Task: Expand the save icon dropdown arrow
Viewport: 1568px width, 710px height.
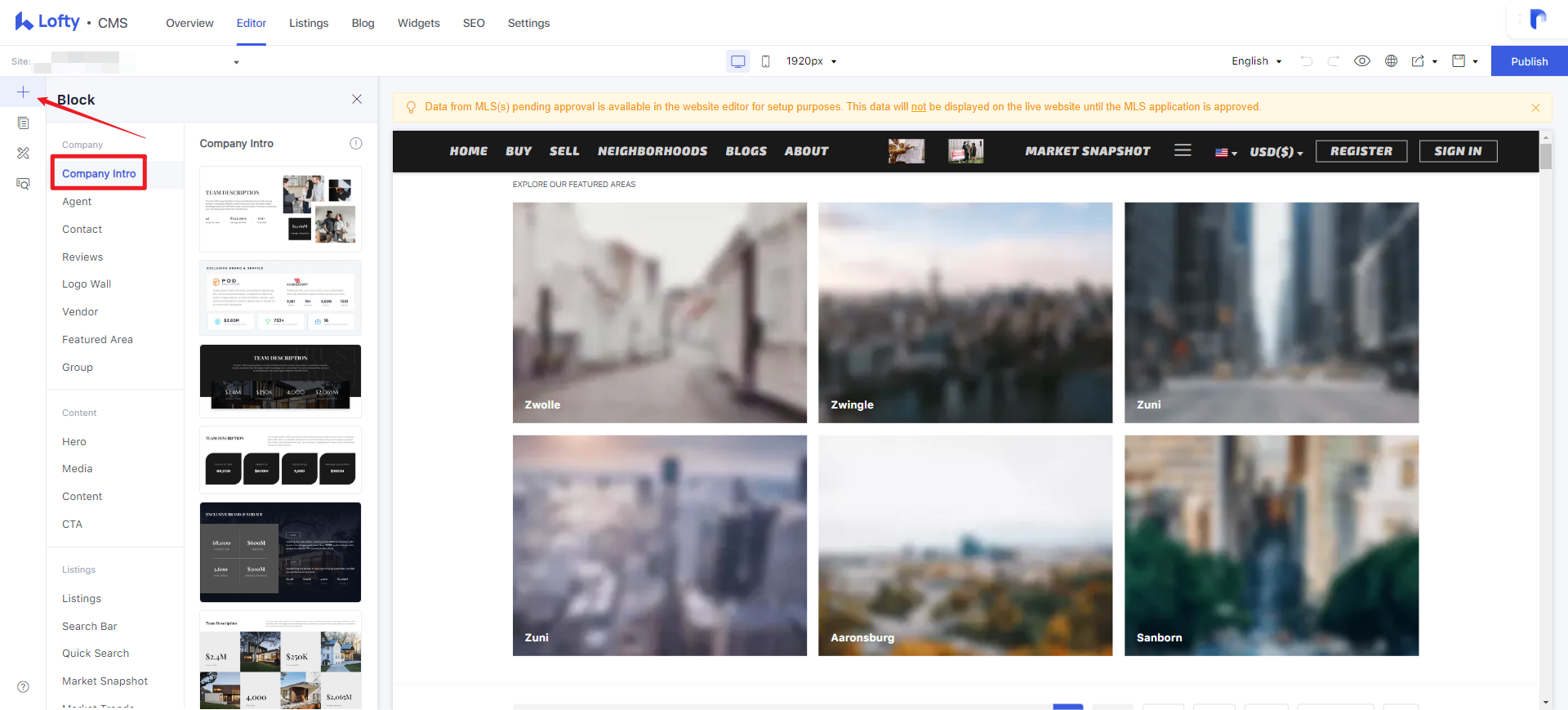Action: (x=1476, y=61)
